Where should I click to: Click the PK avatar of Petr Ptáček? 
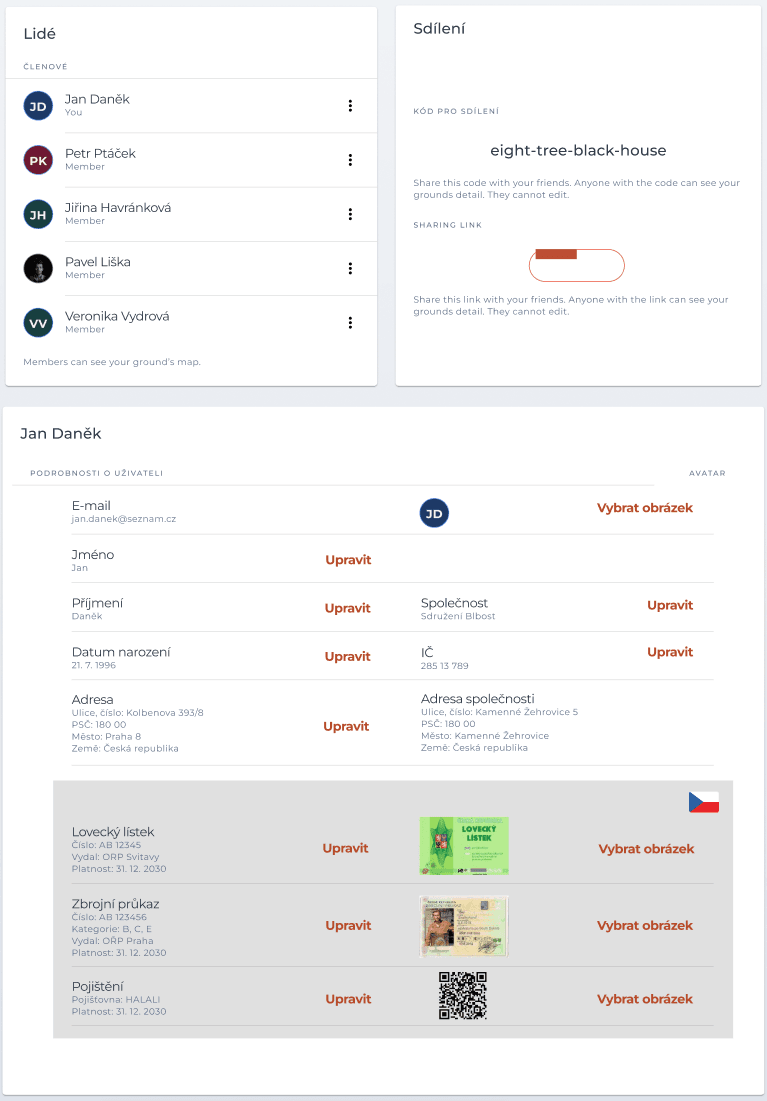point(38,160)
